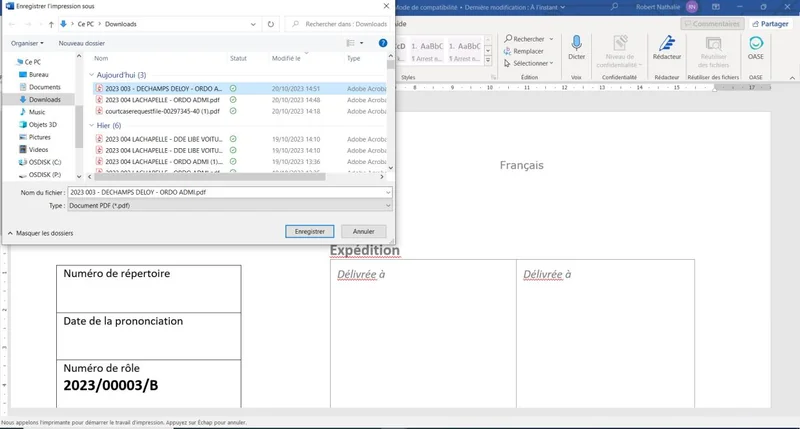The width and height of the screenshot is (800, 429).
Task: Click the Robert Nathalie account avatar
Action: pyautogui.click(x=692, y=7)
